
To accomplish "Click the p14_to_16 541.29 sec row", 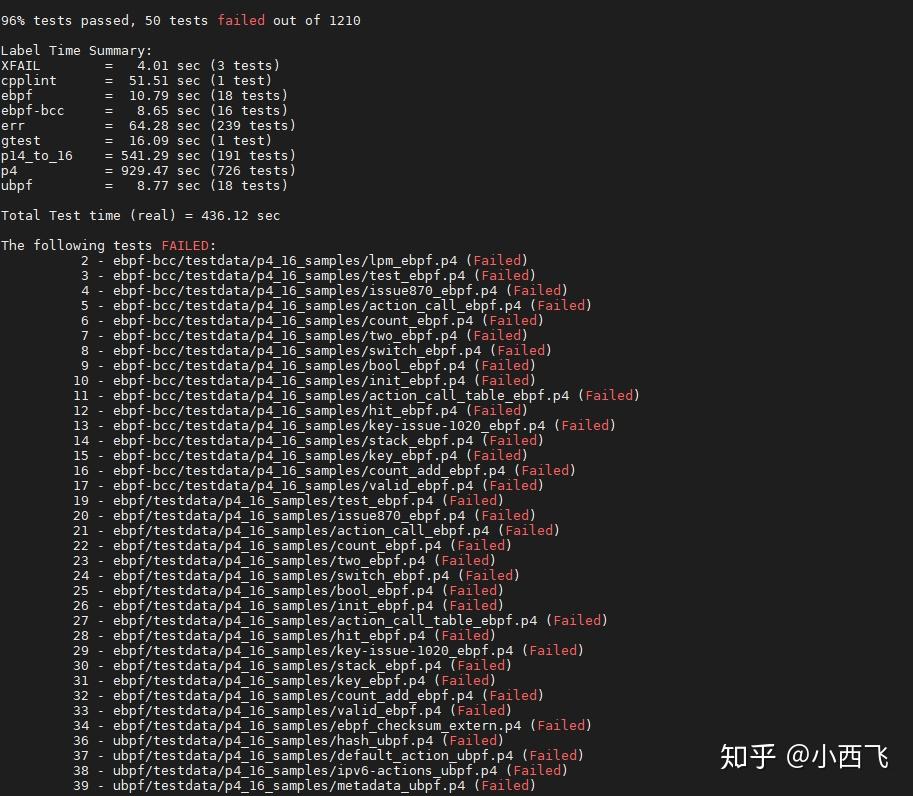I will pyautogui.click(x=148, y=155).
